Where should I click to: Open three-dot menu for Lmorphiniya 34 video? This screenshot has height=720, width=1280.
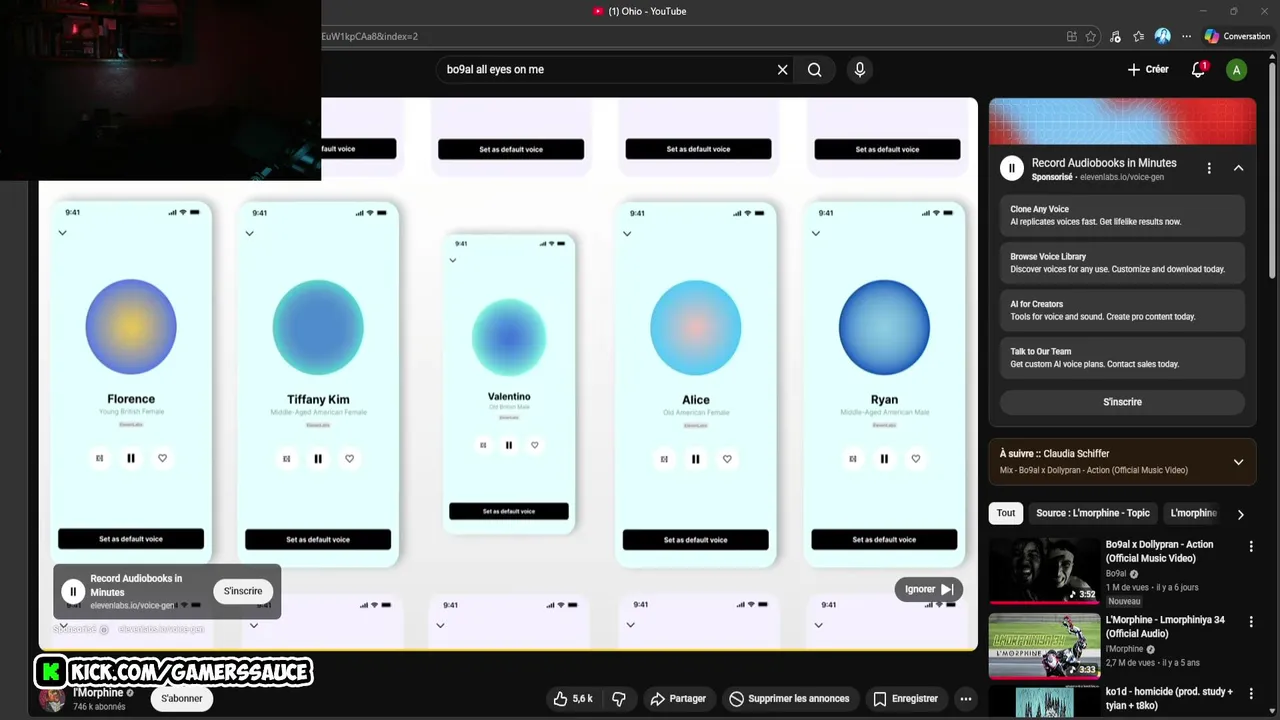[1251, 622]
